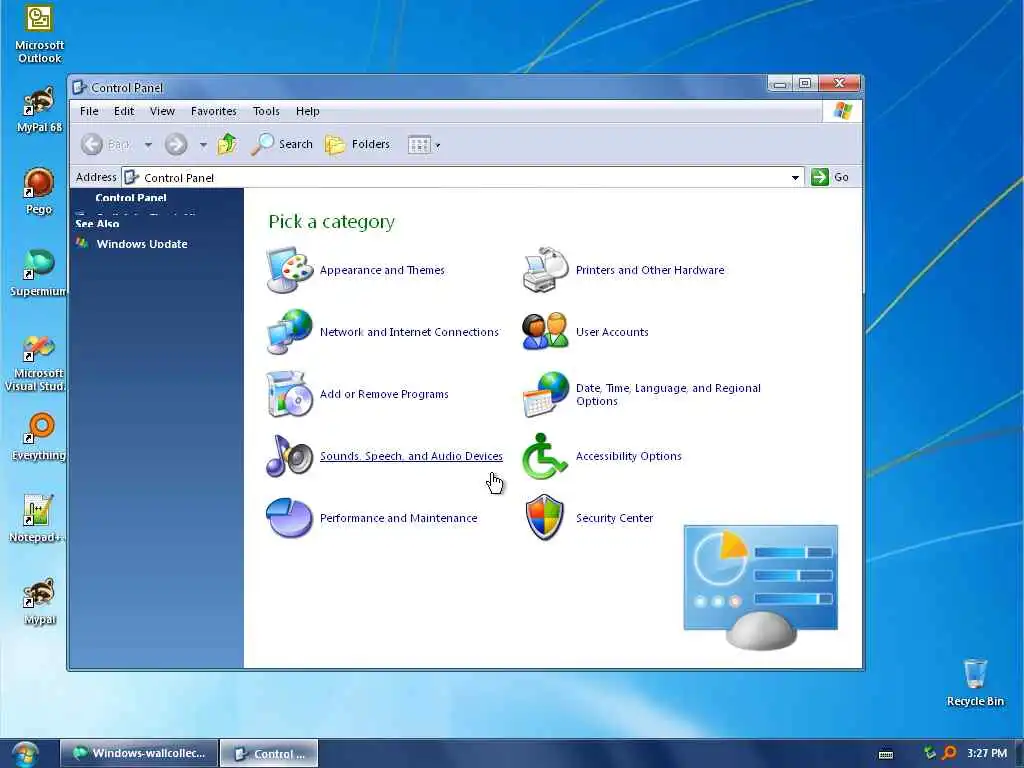1024x768 pixels.
Task: Open the Start button orb
Action: pyautogui.click(x=25, y=754)
